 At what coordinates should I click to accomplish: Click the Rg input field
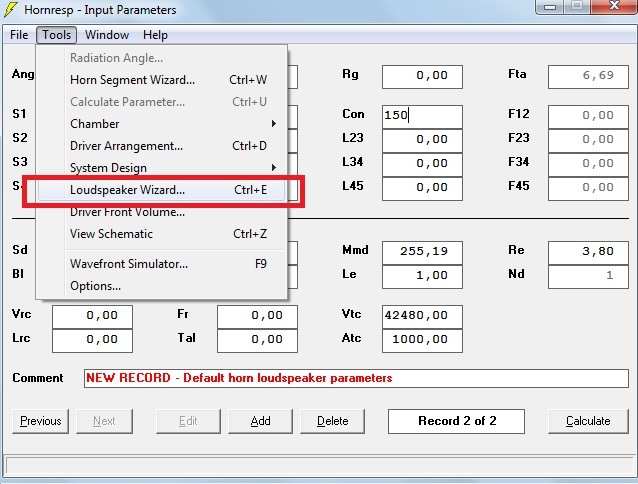coord(422,76)
